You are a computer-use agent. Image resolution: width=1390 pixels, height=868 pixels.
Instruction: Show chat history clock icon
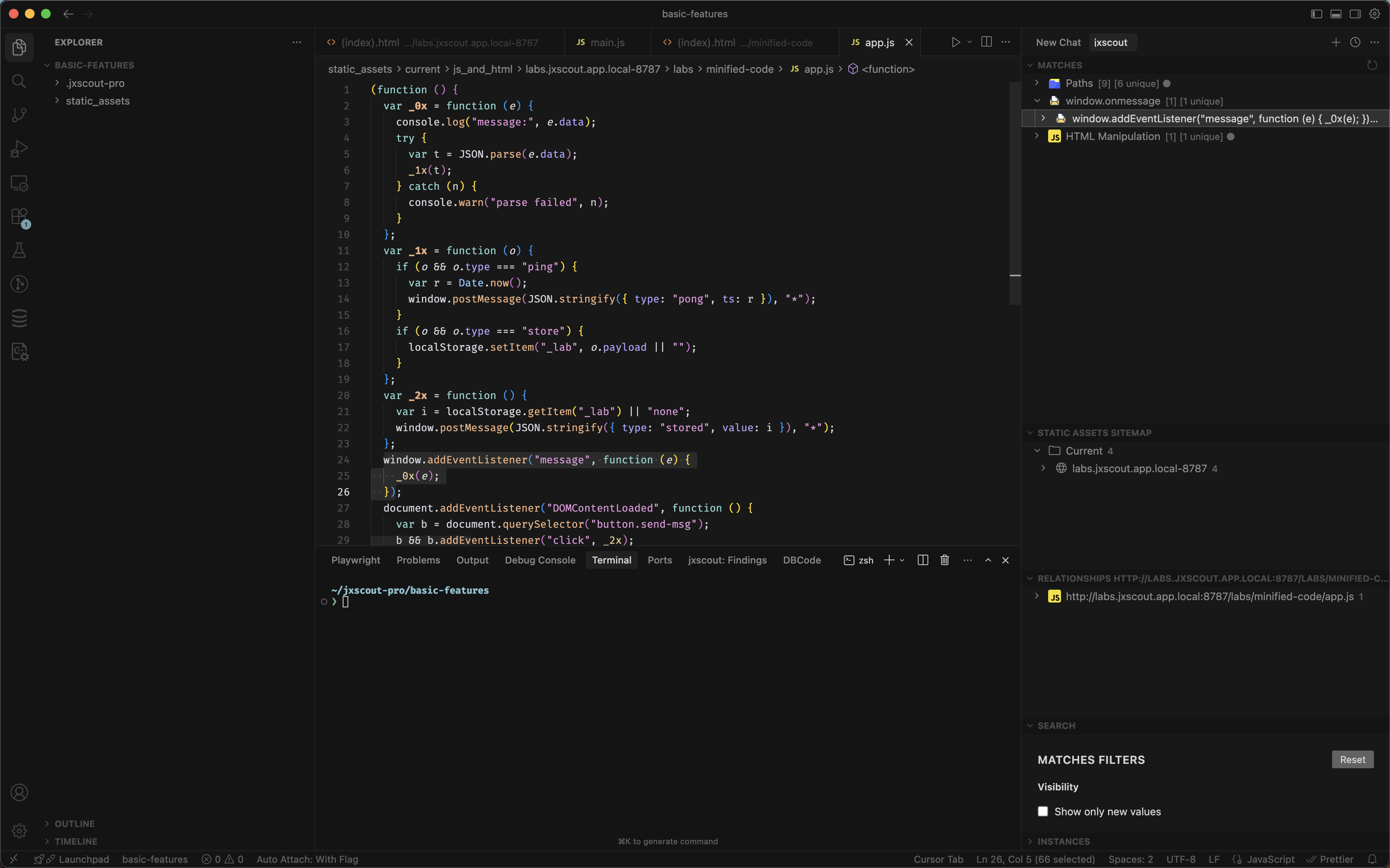click(x=1355, y=43)
